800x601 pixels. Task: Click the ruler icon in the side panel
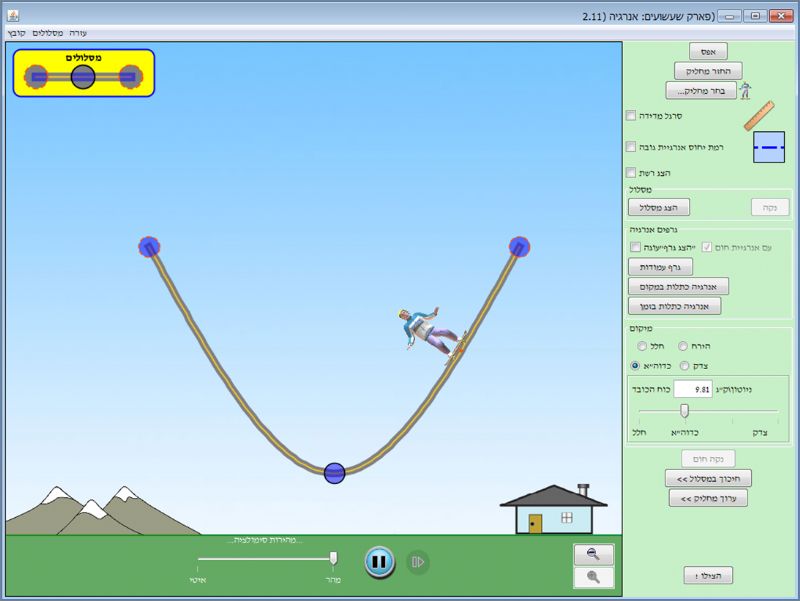pos(759,114)
